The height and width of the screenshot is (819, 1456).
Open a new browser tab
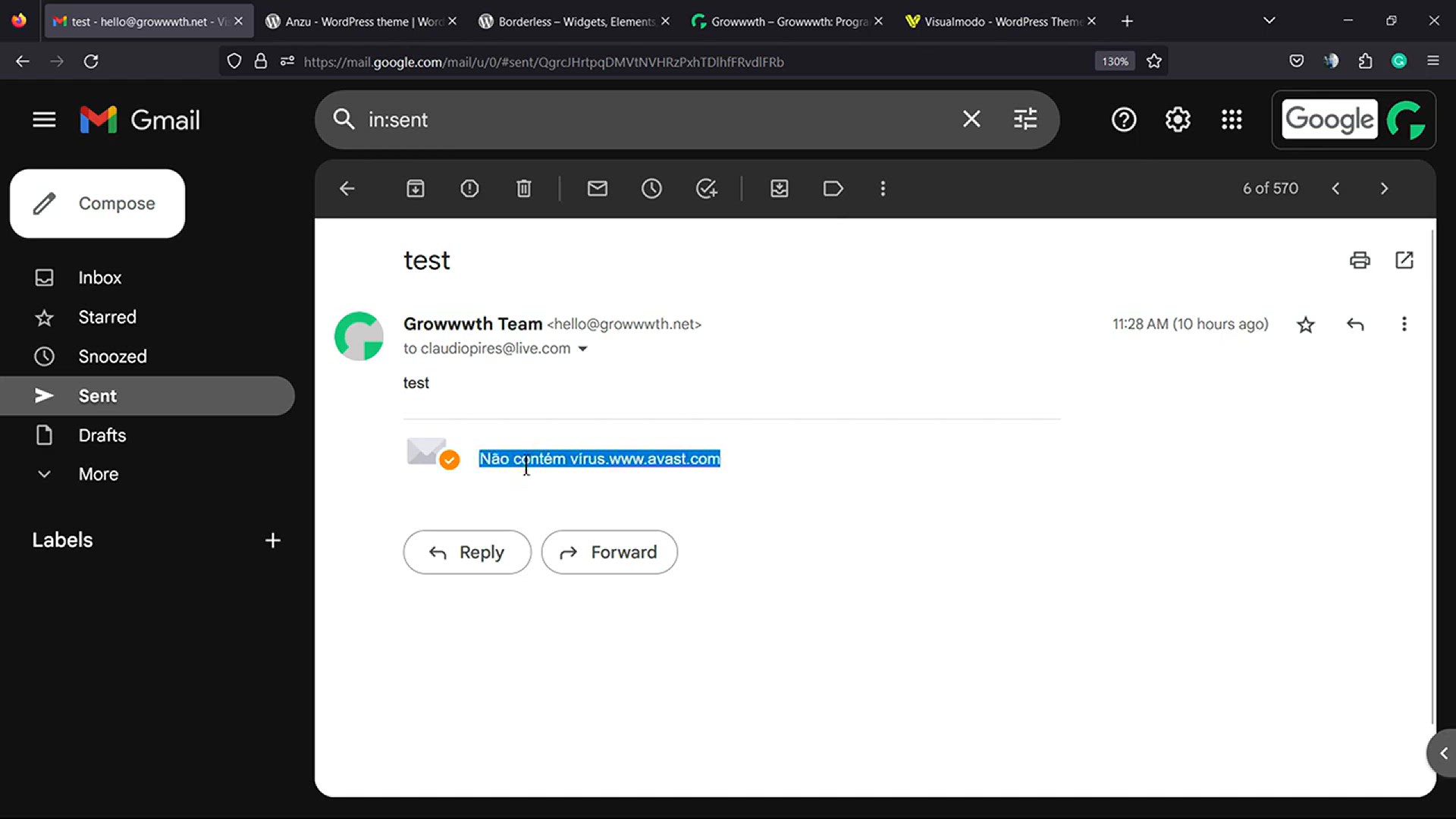click(1127, 21)
